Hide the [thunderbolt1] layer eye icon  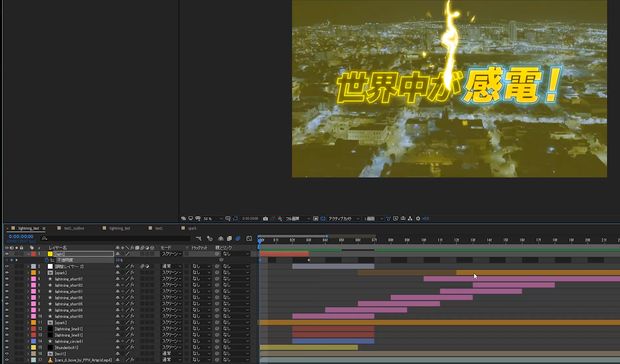(x=7, y=348)
